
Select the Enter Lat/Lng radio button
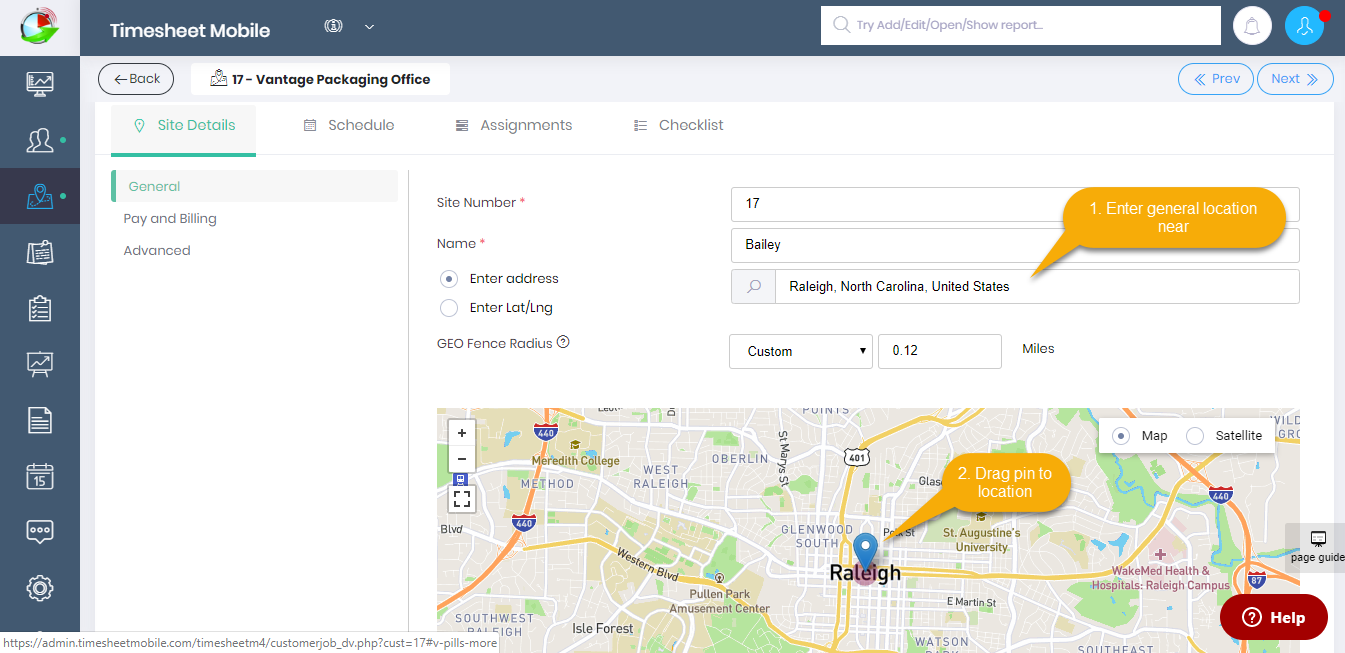449,308
